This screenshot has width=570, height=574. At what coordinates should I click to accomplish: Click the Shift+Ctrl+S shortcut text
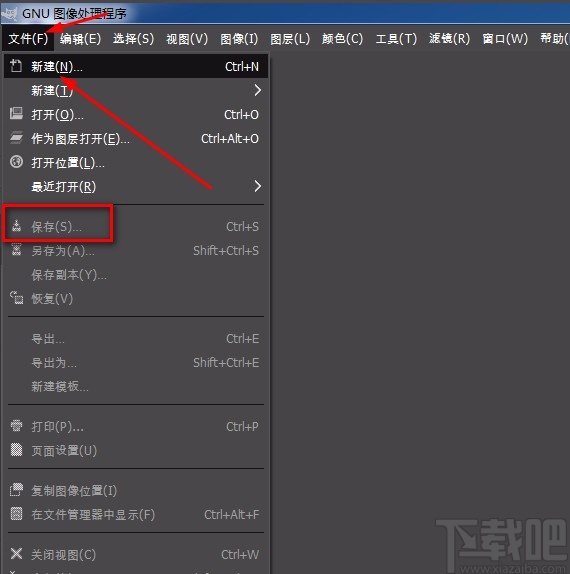226,251
